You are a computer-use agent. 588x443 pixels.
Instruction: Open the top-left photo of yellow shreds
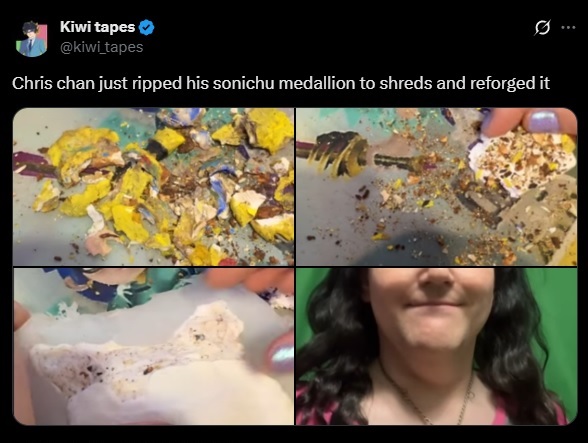153,187
